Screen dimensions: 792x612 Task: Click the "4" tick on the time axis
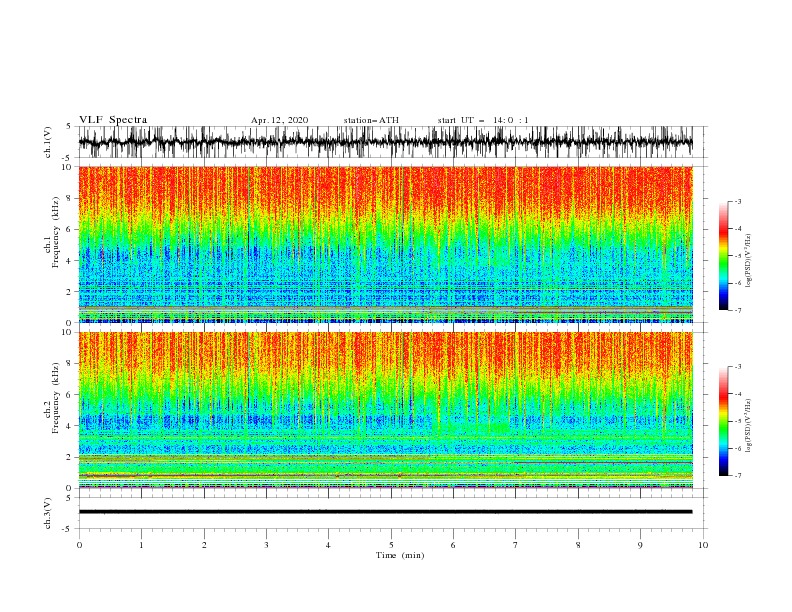[328, 545]
